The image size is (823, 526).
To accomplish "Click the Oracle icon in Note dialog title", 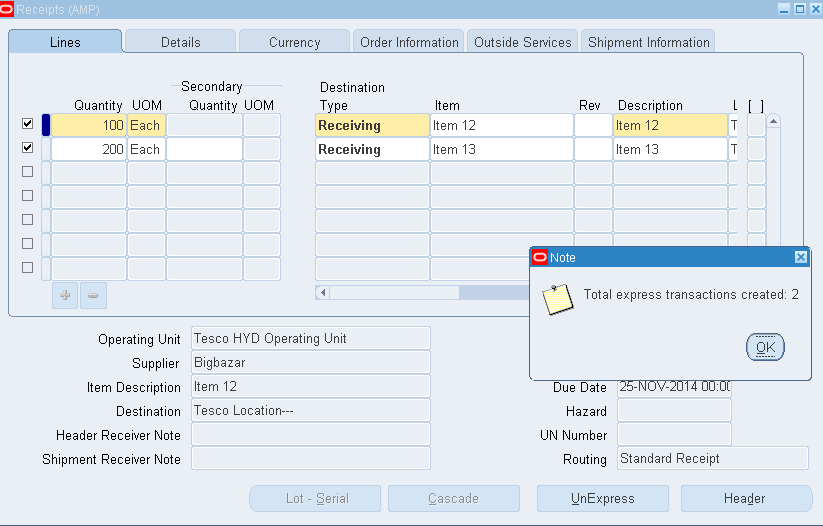I will click(x=540, y=257).
